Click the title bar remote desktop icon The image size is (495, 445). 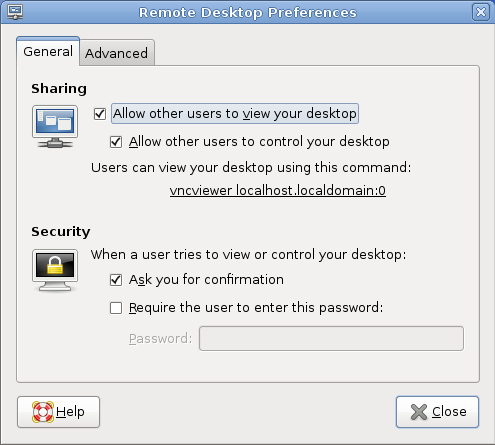[15, 12]
